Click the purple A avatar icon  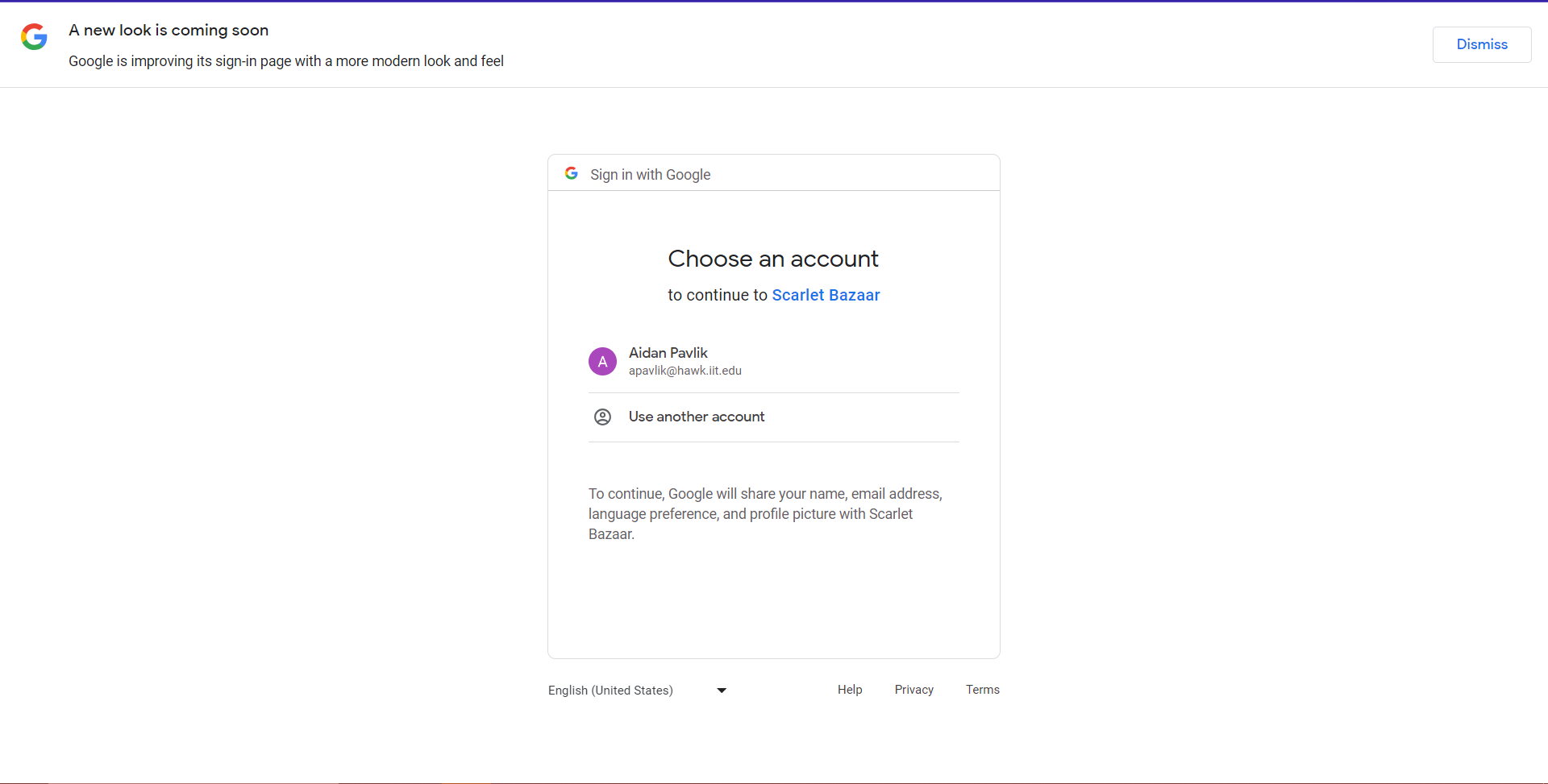pyautogui.click(x=602, y=362)
